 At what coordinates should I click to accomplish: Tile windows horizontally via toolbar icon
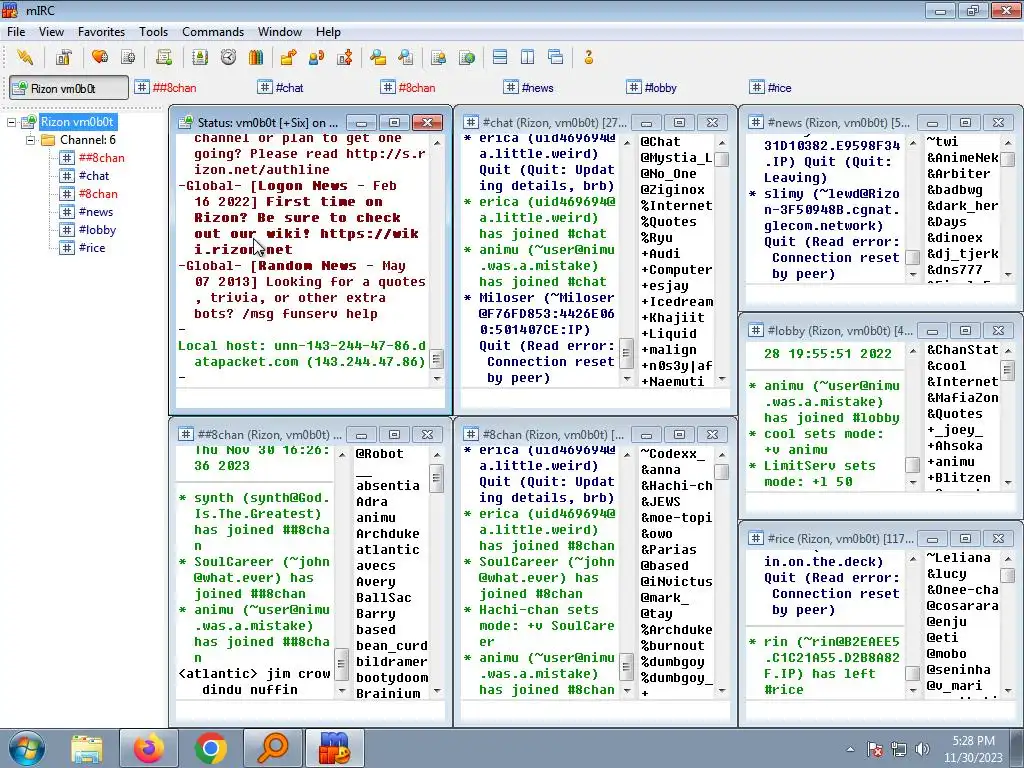500,57
